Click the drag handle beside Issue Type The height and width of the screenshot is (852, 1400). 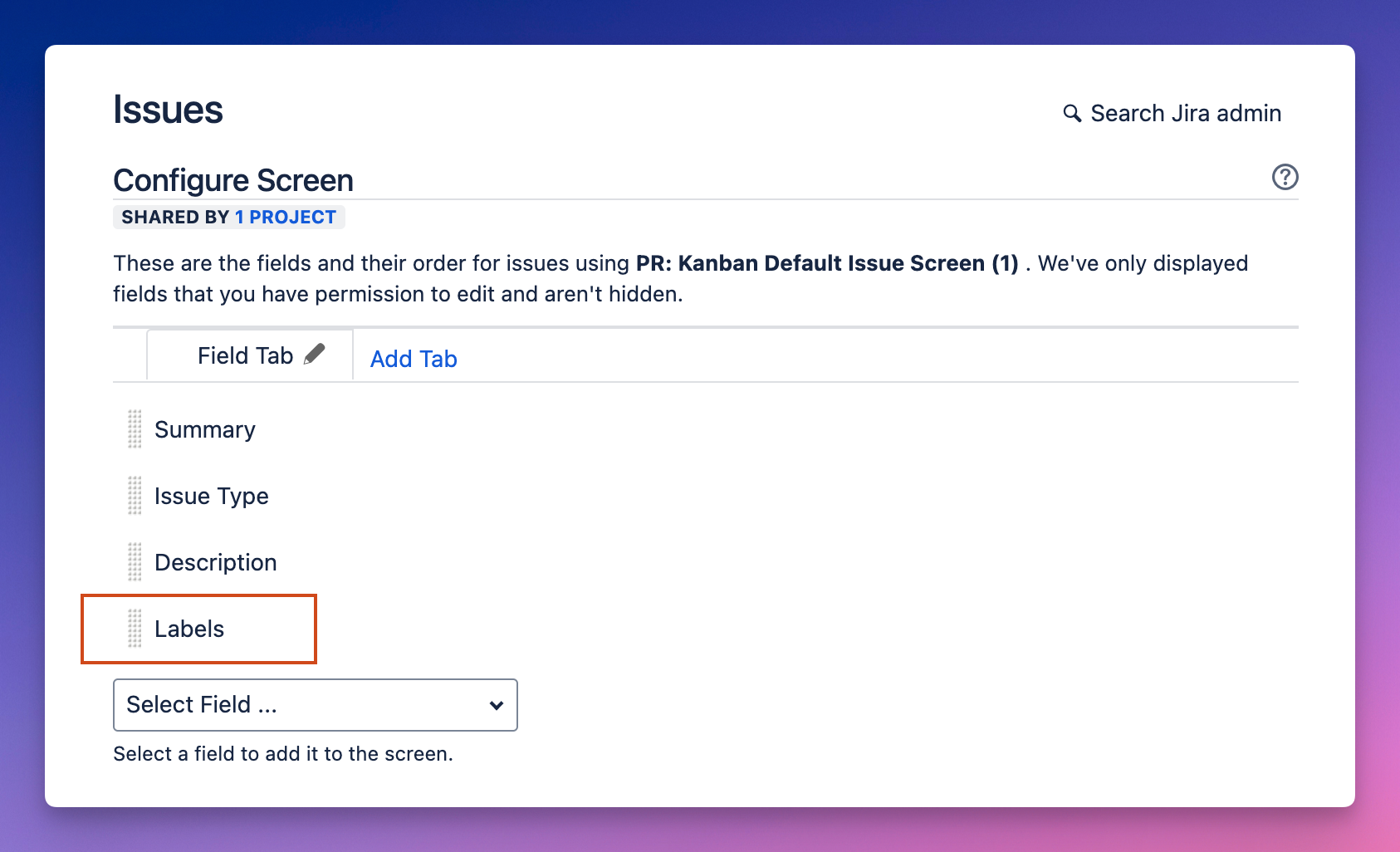pos(135,496)
